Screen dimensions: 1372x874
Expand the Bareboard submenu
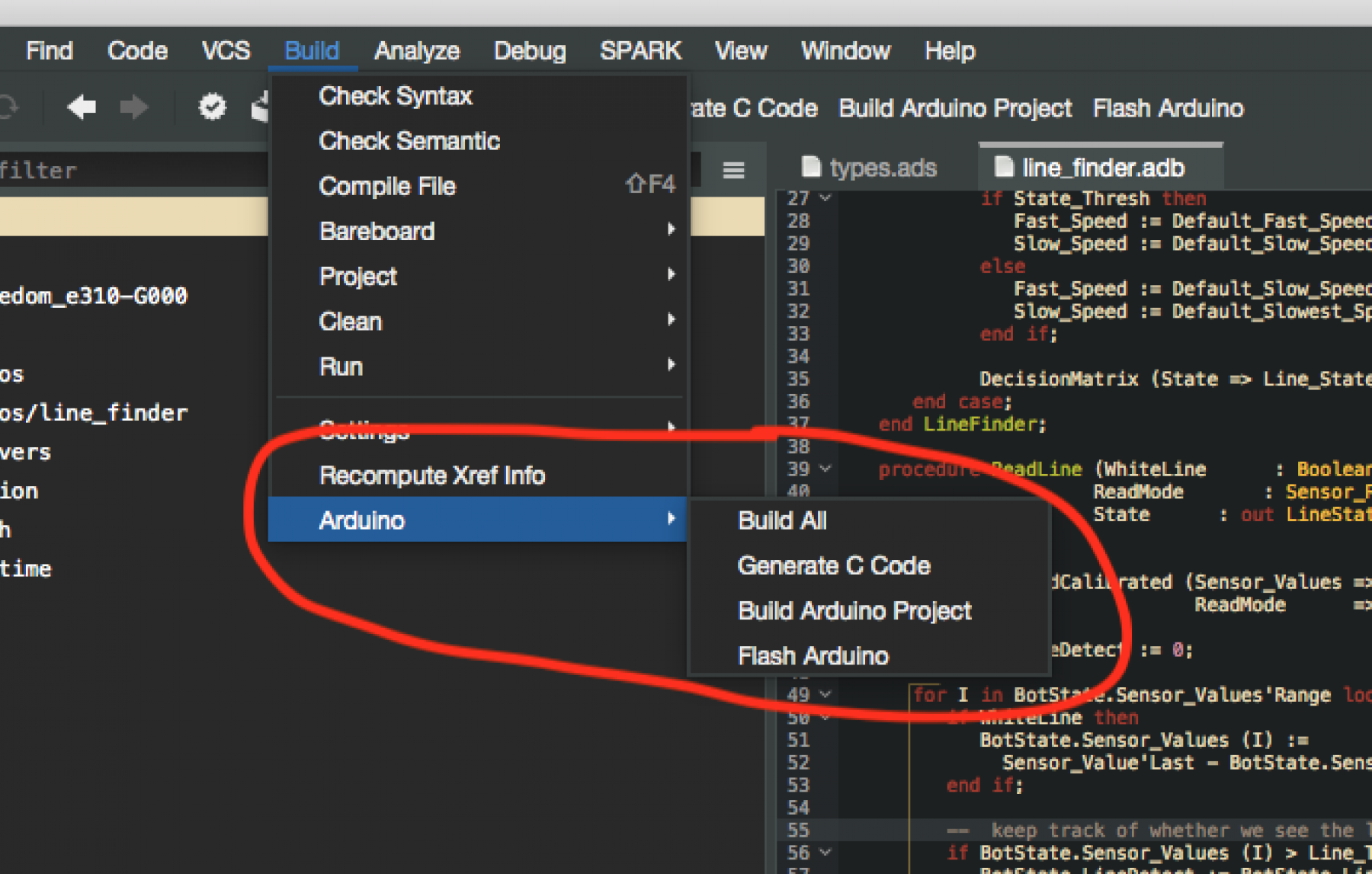tap(479, 231)
